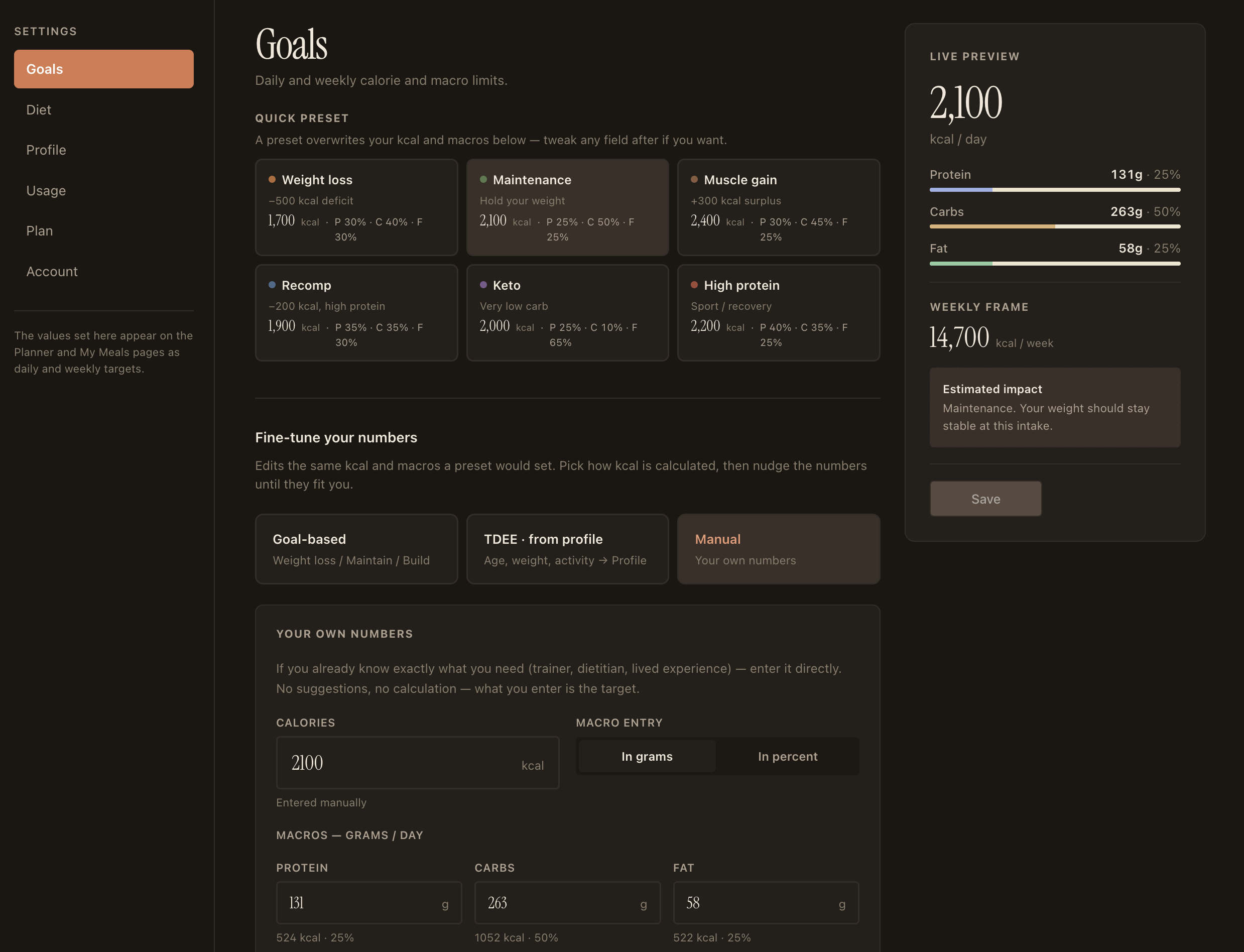Click the "131g" protein preview value
The image size is (1244, 952).
[x=1126, y=175]
